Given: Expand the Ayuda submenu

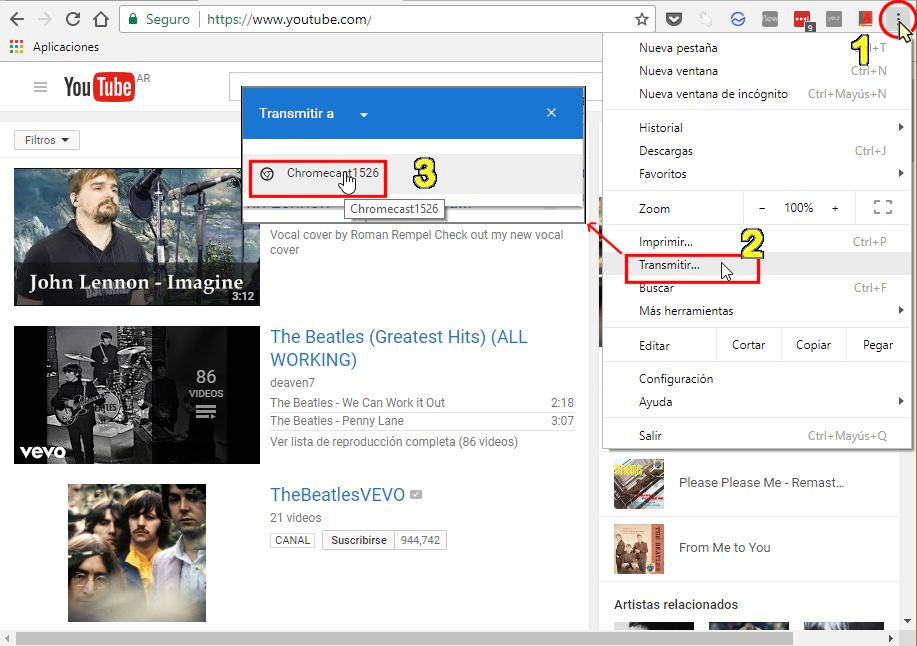Looking at the screenshot, I should coord(757,402).
